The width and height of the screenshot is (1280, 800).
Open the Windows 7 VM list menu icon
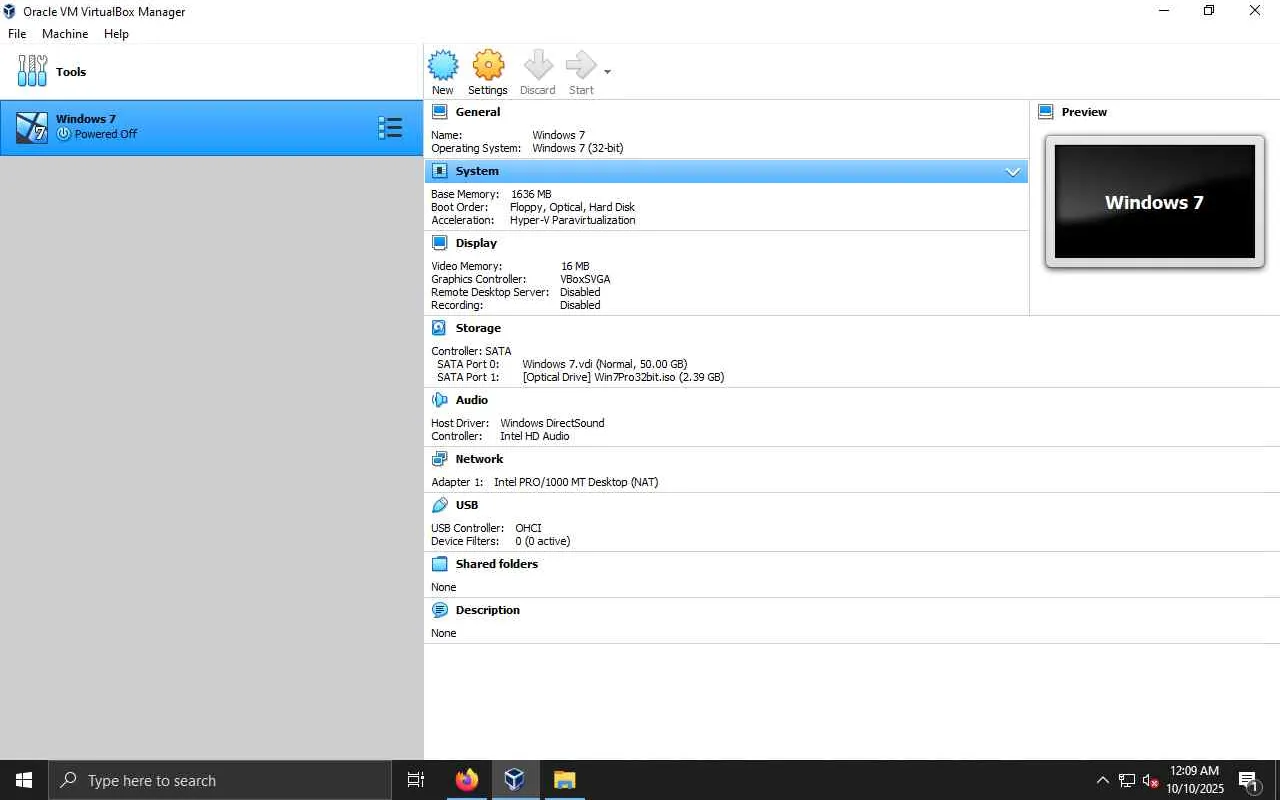pos(390,127)
